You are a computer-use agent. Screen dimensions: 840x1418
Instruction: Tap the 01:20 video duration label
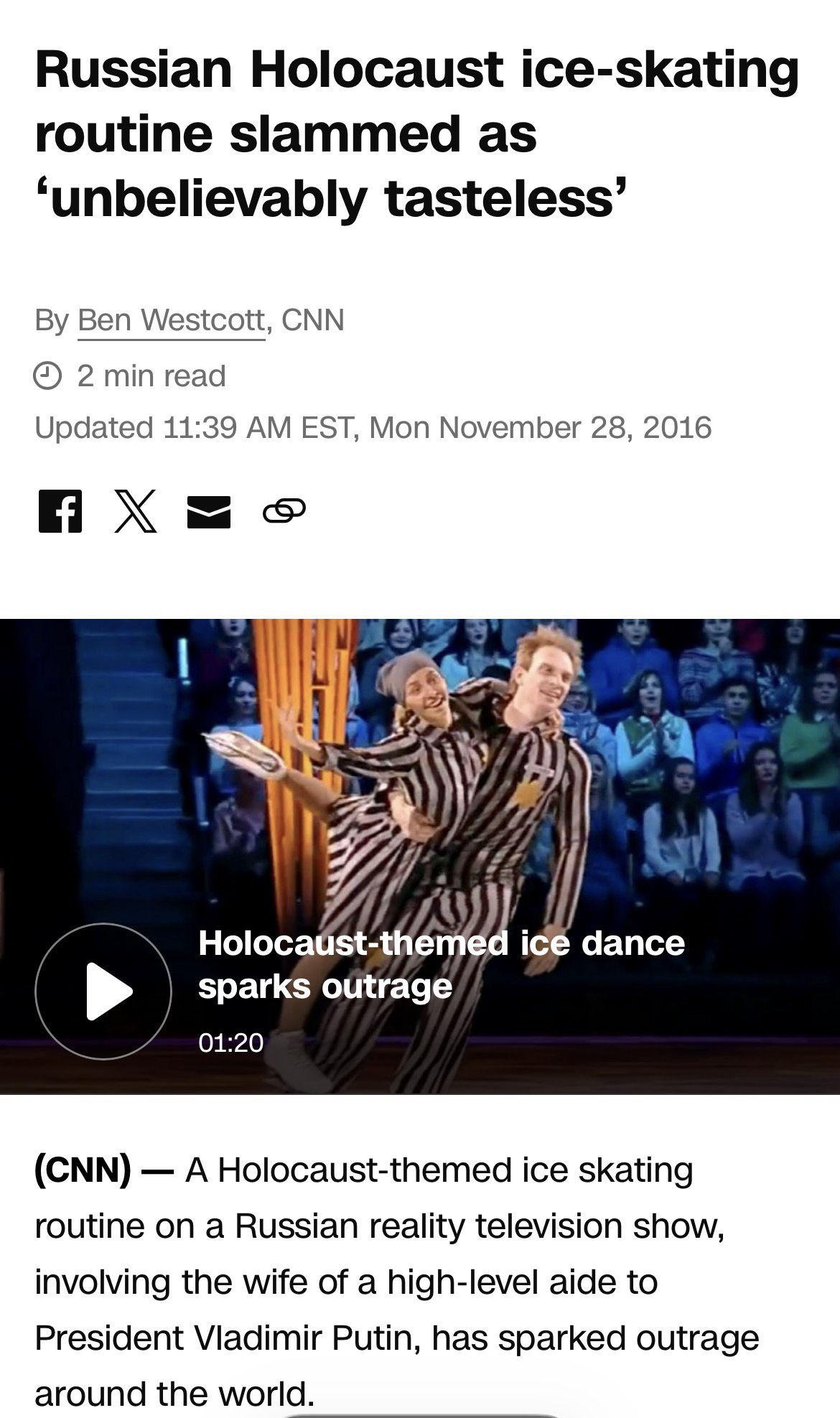click(x=231, y=1042)
